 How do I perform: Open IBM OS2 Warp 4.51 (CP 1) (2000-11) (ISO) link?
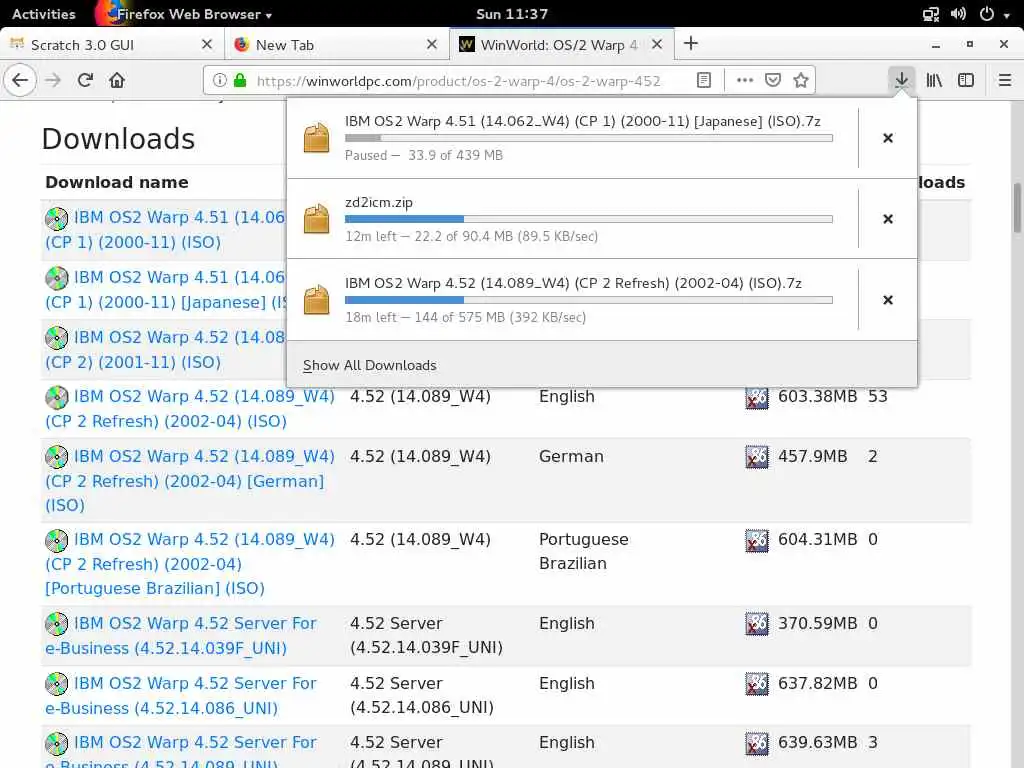pos(165,229)
